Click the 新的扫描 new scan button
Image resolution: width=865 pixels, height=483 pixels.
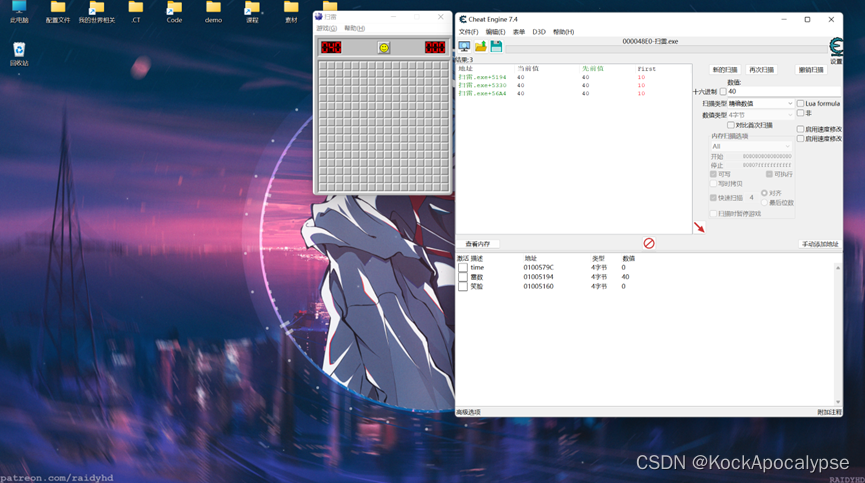725,70
